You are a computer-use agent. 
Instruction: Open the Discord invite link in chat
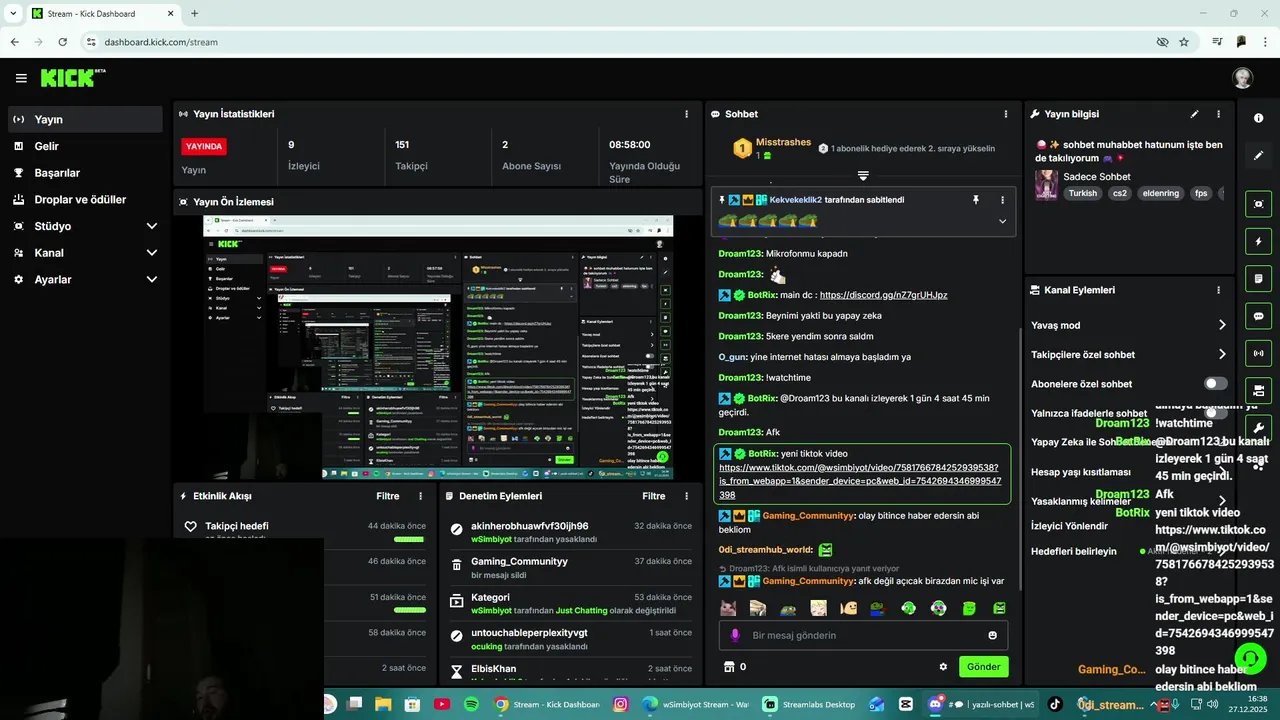[x=883, y=295]
